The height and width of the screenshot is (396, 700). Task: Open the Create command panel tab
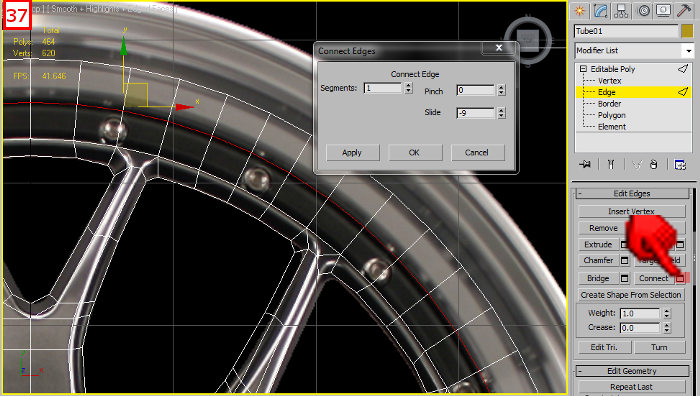579,11
